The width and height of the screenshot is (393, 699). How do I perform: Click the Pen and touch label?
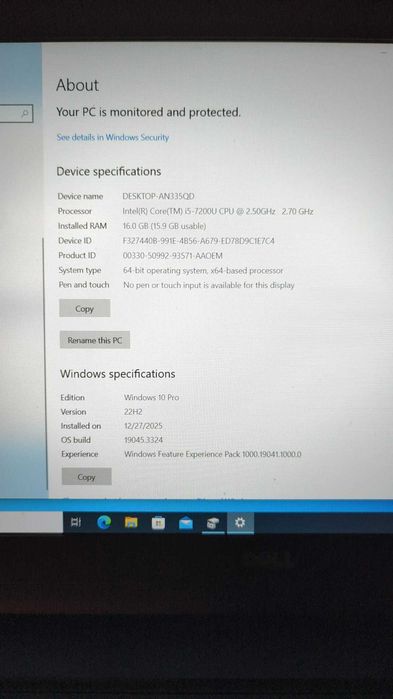[x=84, y=284]
